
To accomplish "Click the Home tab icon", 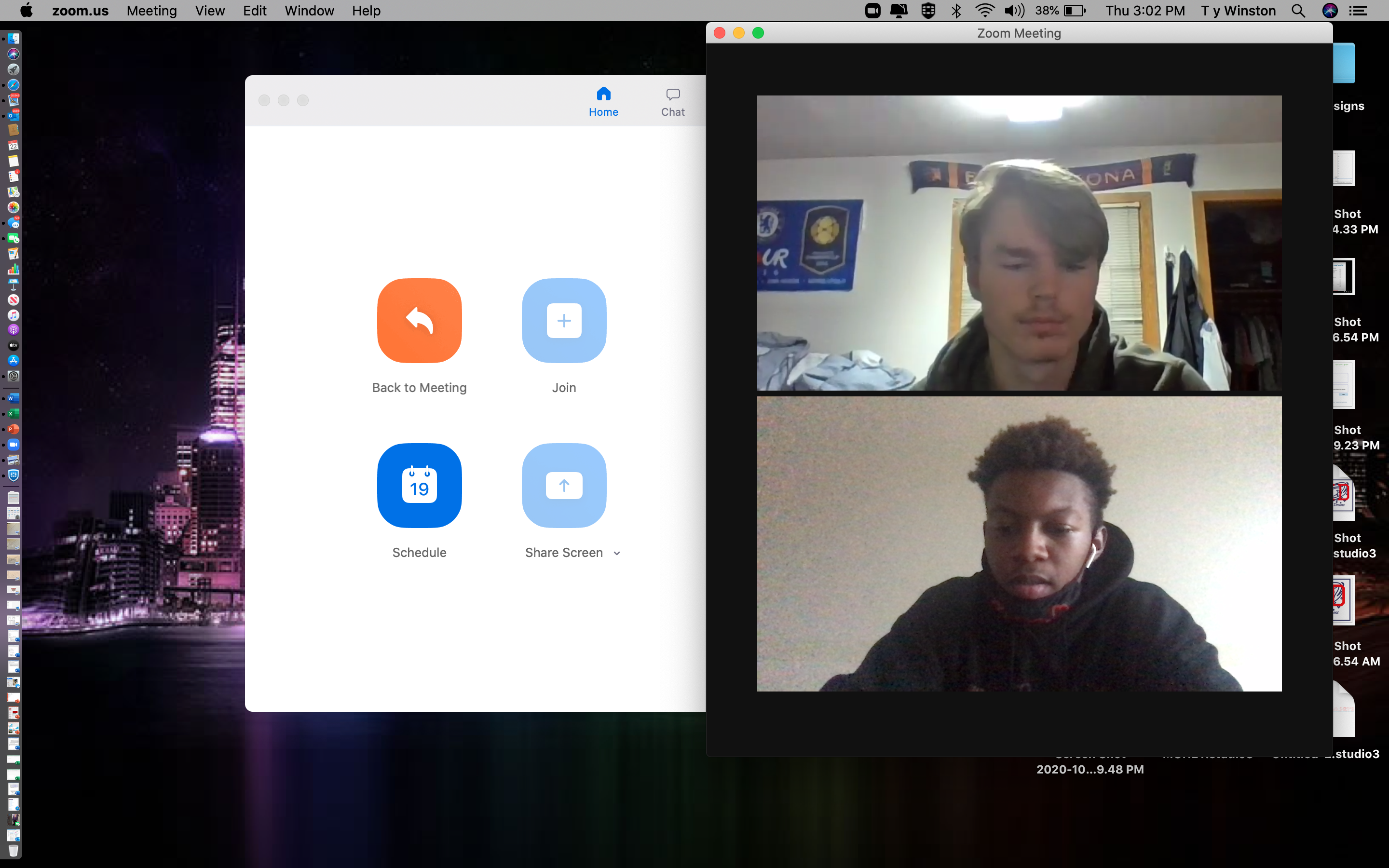I will [x=603, y=94].
